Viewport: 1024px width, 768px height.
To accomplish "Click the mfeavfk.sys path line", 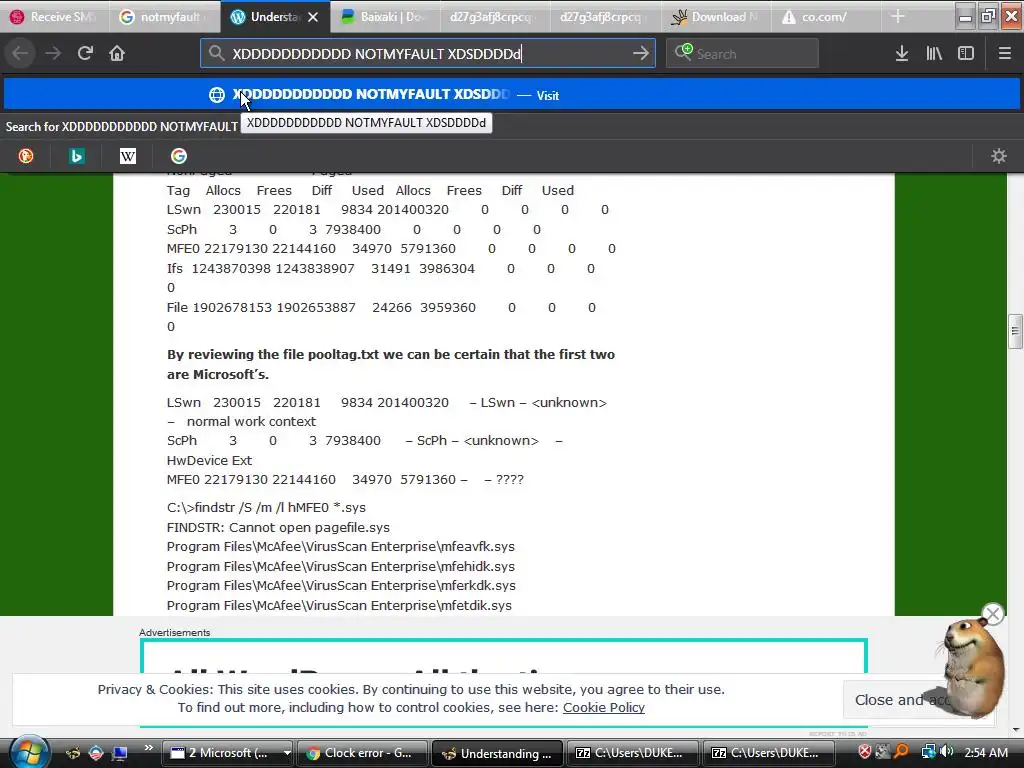I will tap(340, 547).
